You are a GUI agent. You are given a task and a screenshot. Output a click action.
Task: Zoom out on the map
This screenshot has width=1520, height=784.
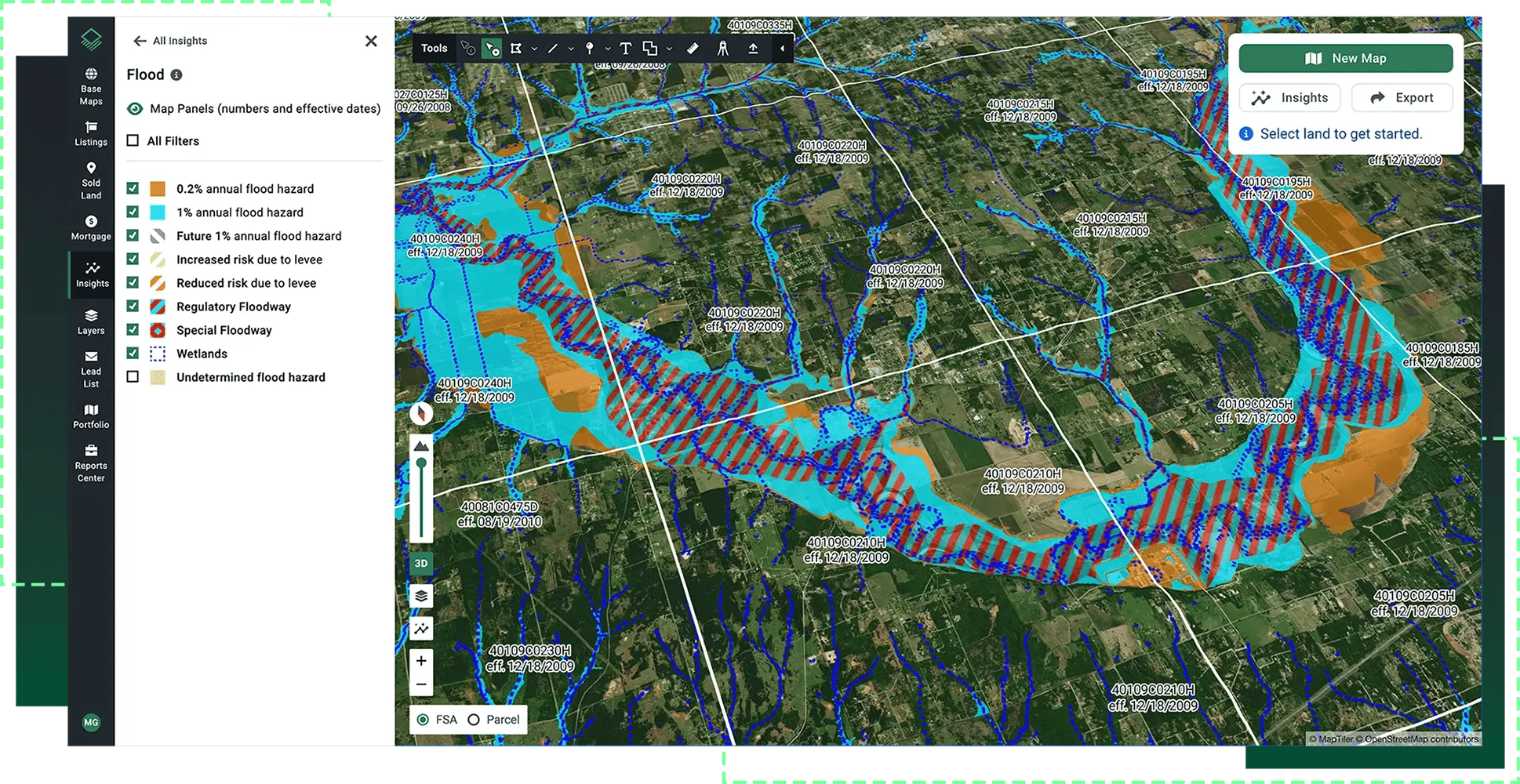coord(421,684)
